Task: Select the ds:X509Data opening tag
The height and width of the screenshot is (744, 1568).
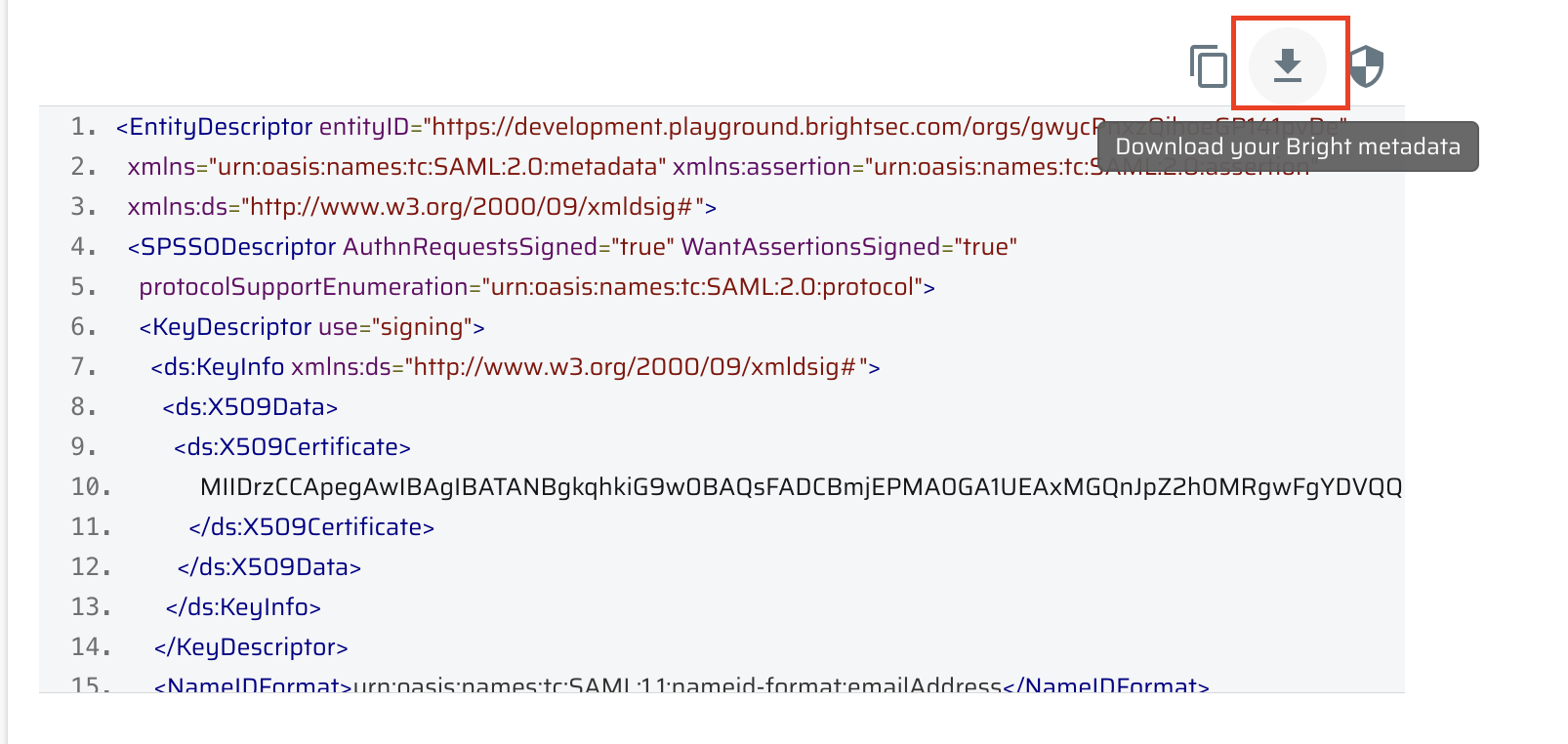Action: coord(250,407)
